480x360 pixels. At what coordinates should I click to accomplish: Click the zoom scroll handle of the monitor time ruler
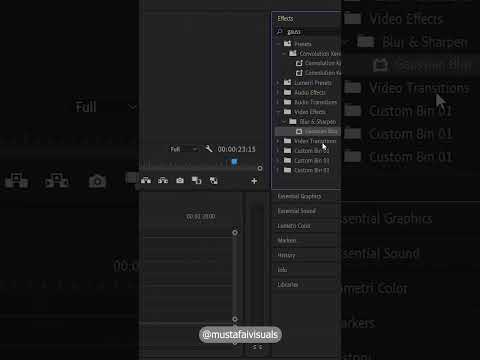pyautogui.click(x=260, y=168)
